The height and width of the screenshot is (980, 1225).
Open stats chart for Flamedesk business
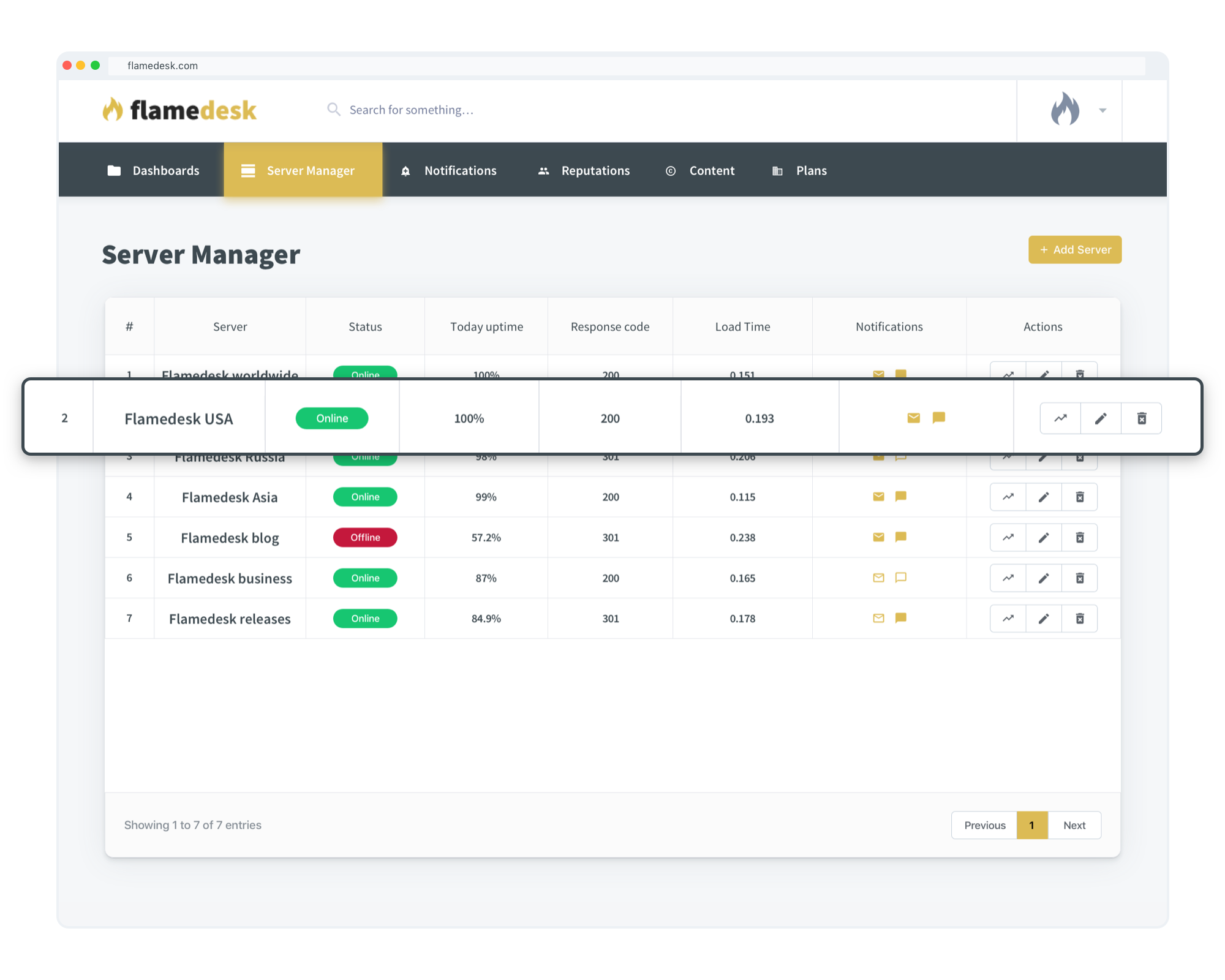pos(1008,578)
